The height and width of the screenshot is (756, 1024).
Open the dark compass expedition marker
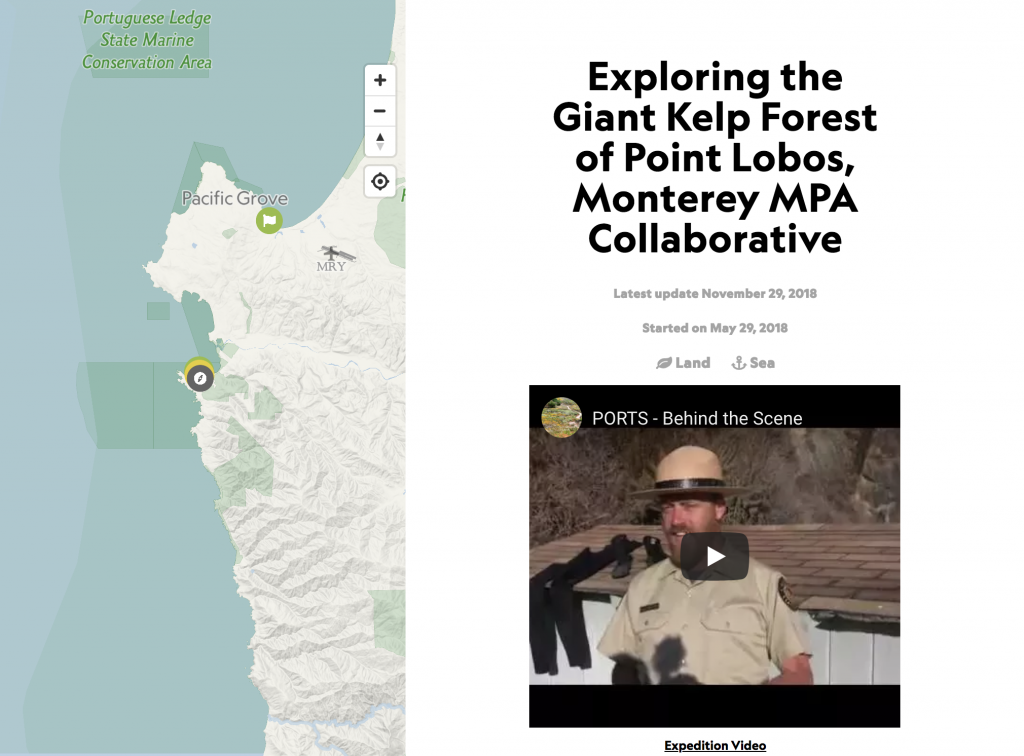(x=200, y=379)
